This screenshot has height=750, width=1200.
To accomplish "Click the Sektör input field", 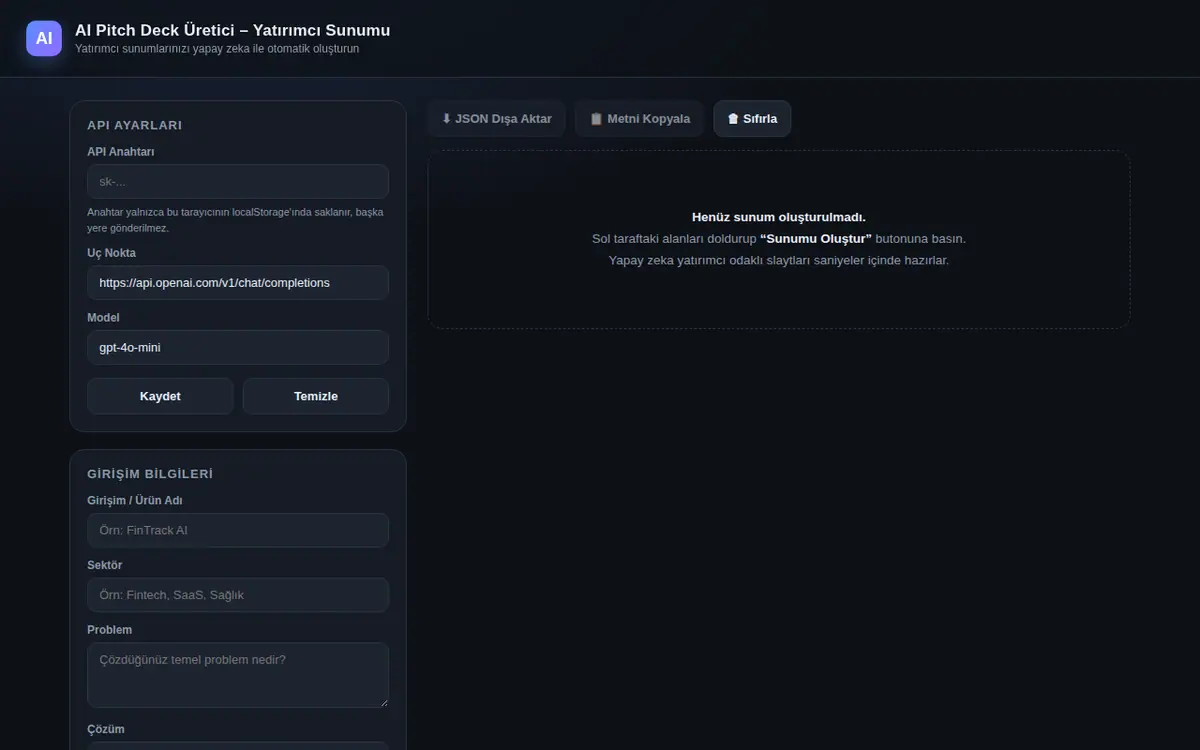I will click(x=238, y=595).
